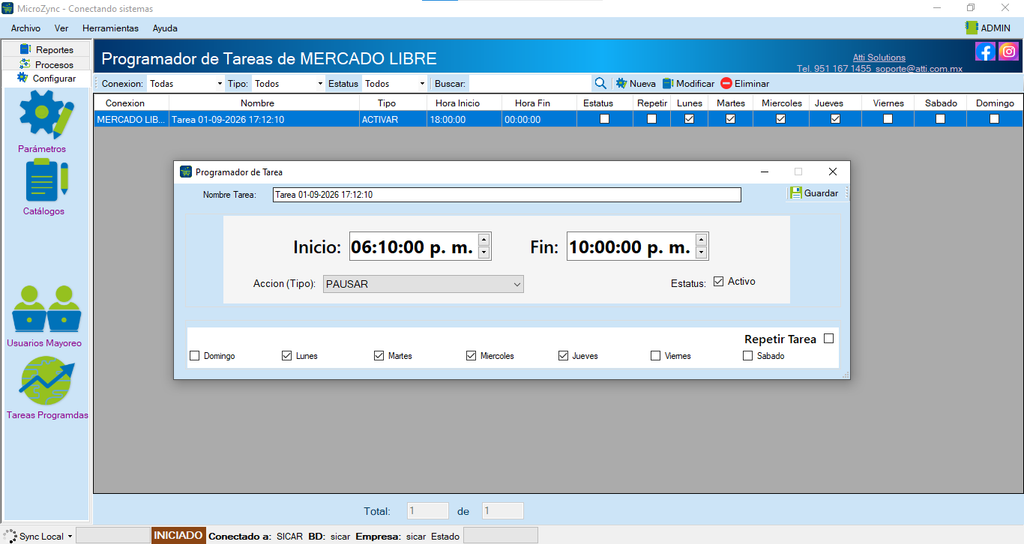
Task: Check Viernes in the dialog
Action: click(x=655, y=356)
